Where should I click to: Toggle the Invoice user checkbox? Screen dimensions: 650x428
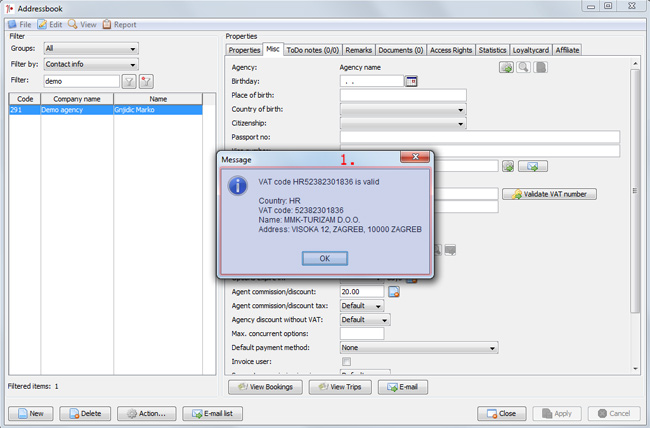pos(347,362)
